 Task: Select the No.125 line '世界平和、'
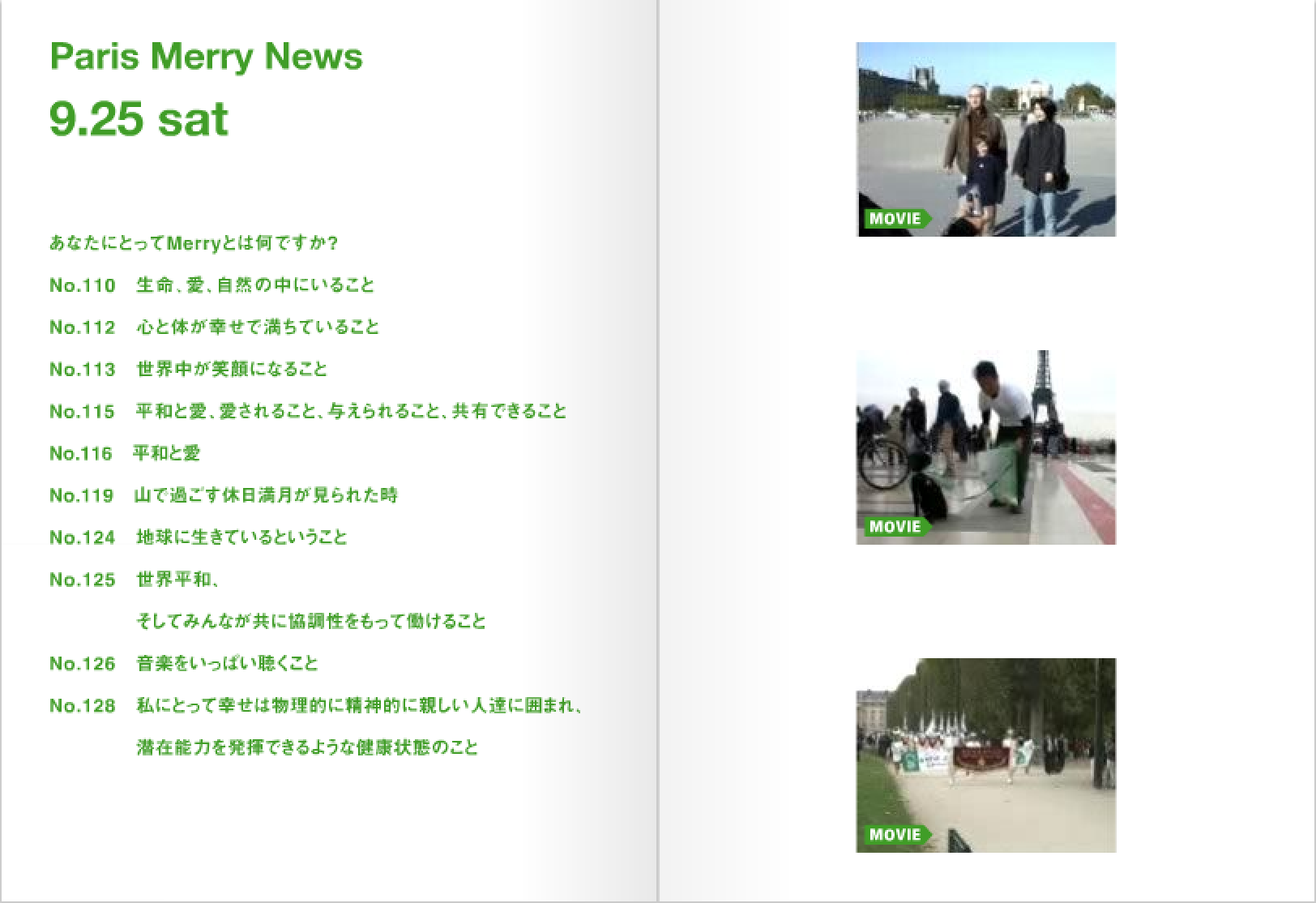click(135, 580)
